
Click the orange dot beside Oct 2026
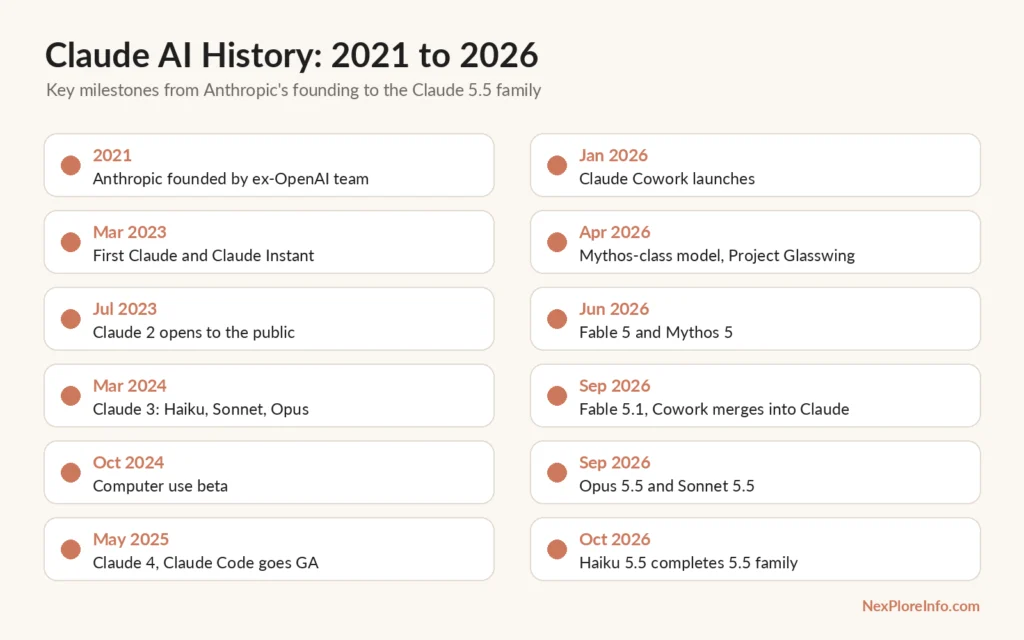coord(557,549)
